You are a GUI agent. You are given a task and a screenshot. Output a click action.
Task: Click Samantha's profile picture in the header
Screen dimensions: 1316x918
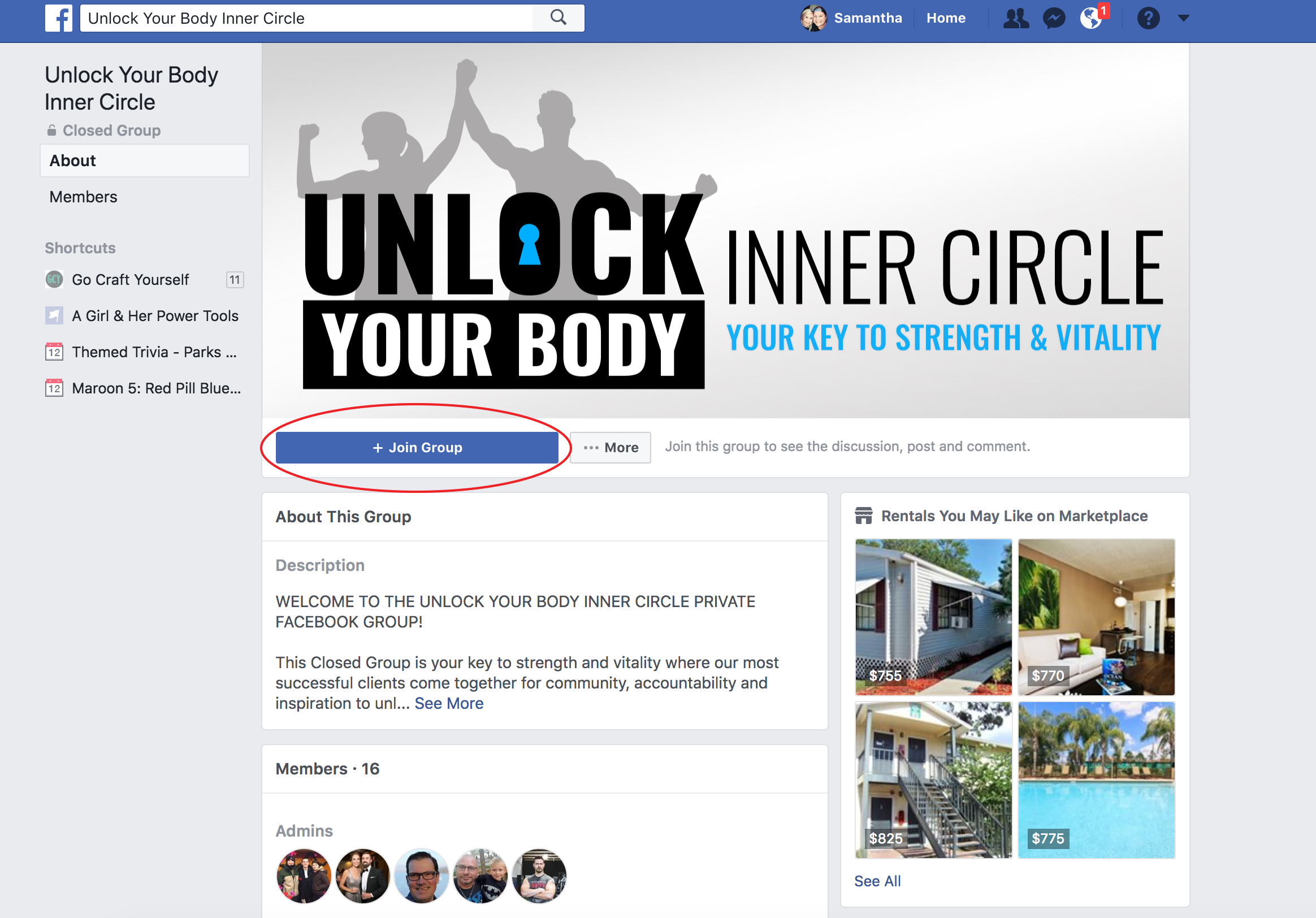pos(813,18)
